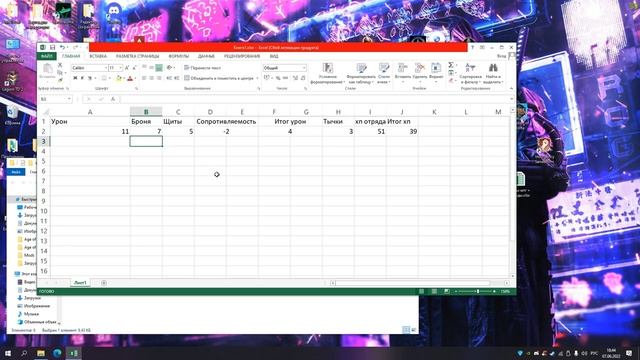640x360 pixels.
Task: Apply underline formatting
Action: click(89, 78)
